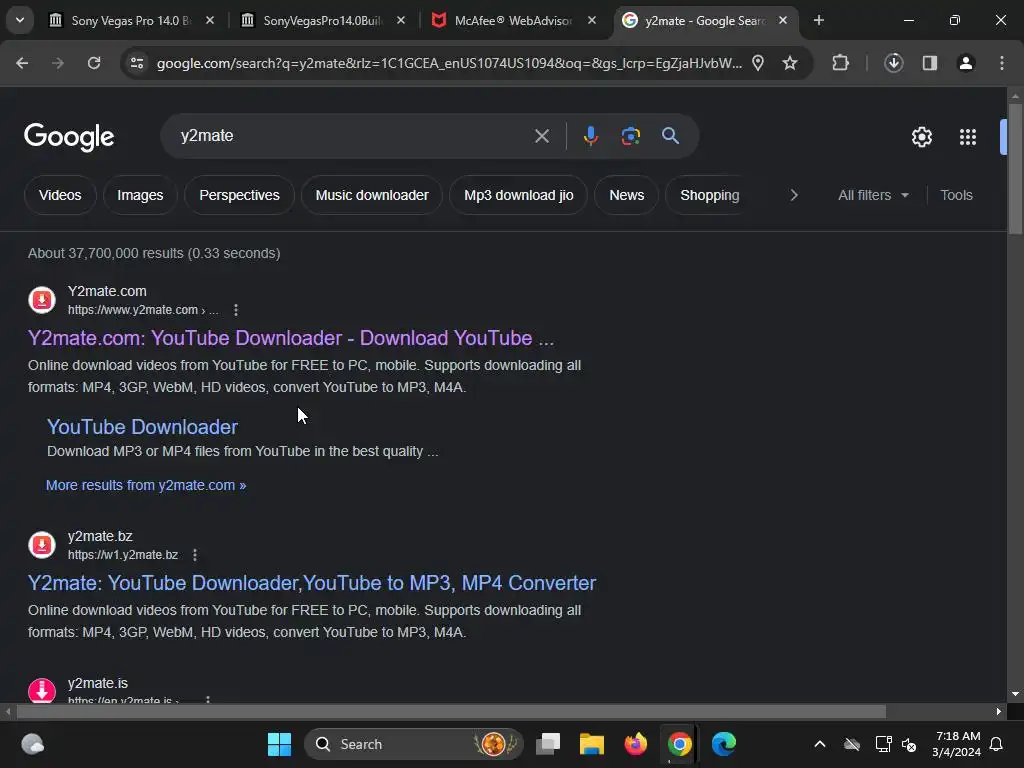Viewport: 1024px width, 768px height.
Task: Filter results by Shopping
Action: coord(710,195)
